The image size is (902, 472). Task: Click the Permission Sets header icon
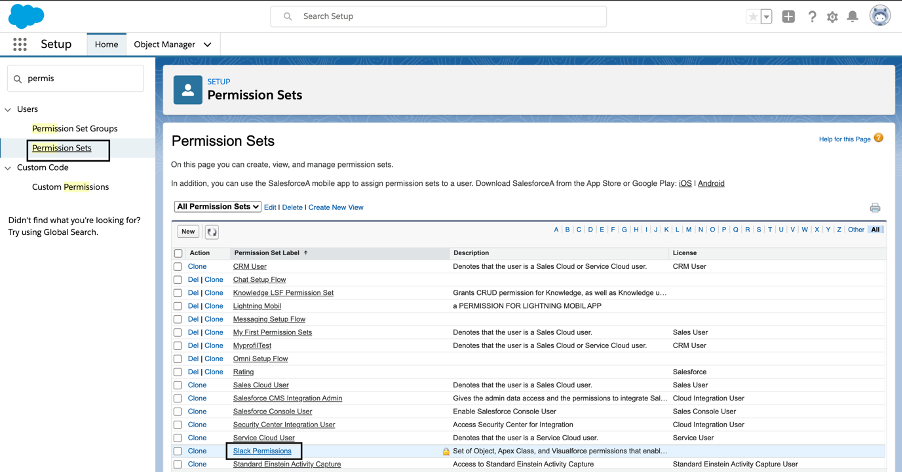pyautogui.click(x=188, y=90)
